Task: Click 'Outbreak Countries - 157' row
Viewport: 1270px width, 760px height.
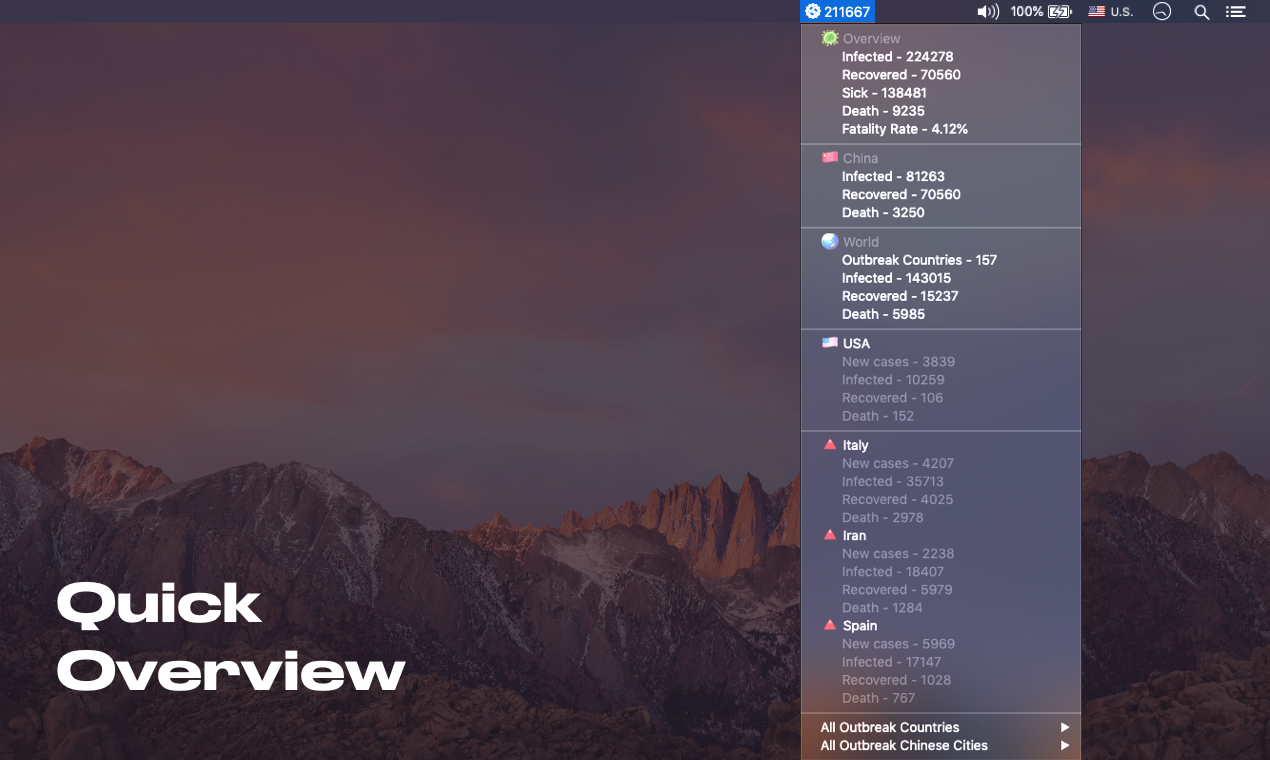Action: [x=941, y=260]
